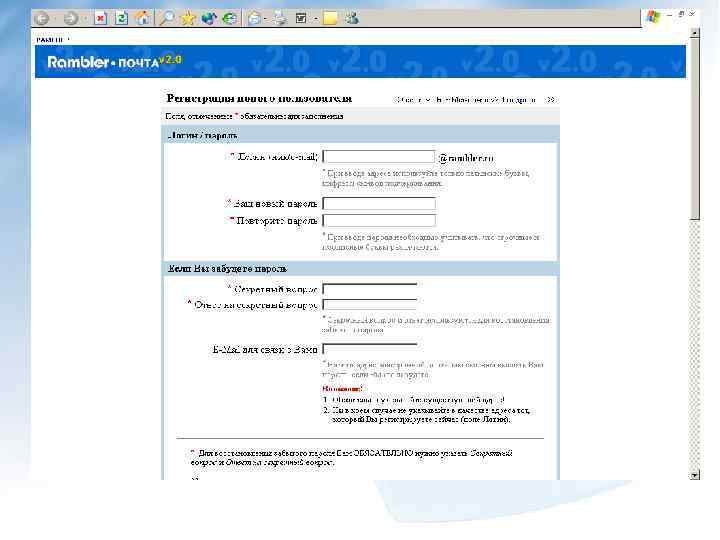Click the Edit page toolbar icon
The width and height of the screenshot is (720, 540).
[x=301, y=18]
